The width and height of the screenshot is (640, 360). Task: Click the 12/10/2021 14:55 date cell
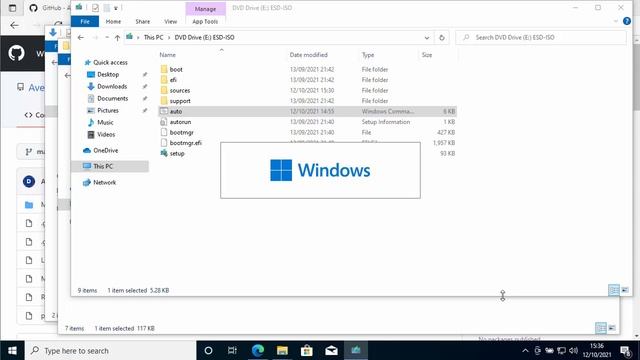pyautogui.click(x=312, y=111)
